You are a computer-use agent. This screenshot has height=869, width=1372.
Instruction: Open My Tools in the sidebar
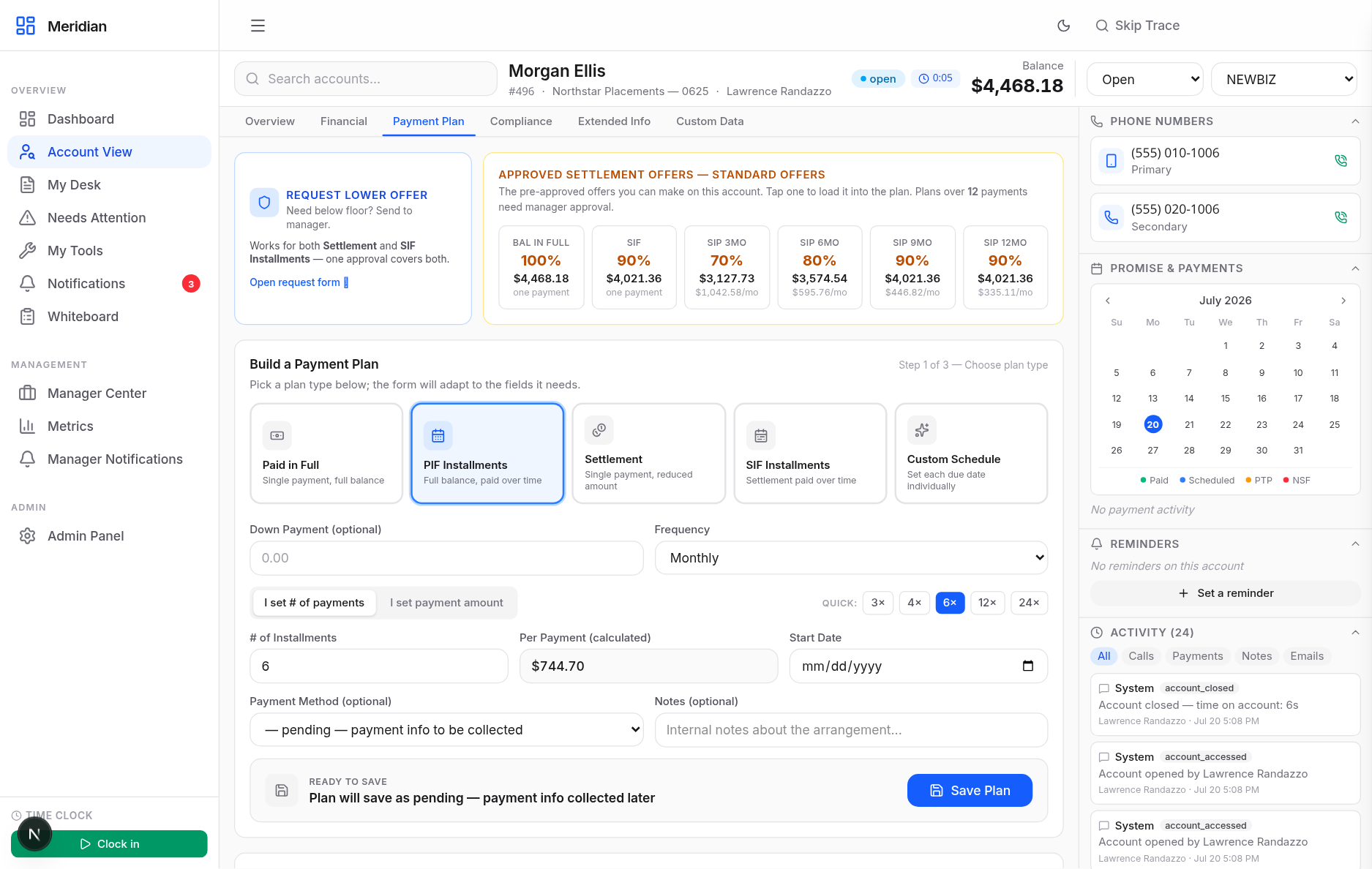click(x=109, y=250)
